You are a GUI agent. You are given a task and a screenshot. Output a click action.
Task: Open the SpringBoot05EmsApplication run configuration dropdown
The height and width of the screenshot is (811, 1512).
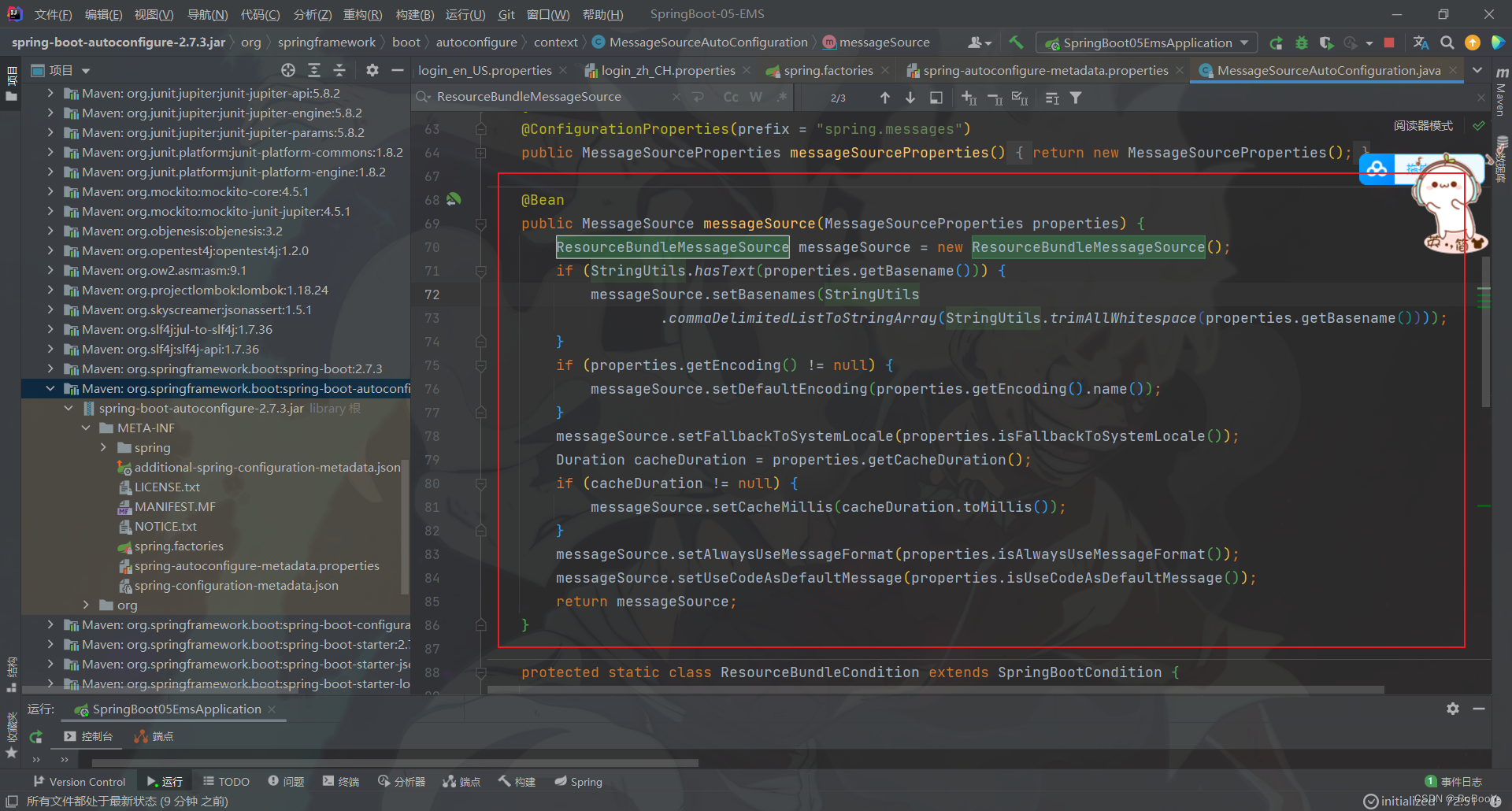[x=1146, y=43]
